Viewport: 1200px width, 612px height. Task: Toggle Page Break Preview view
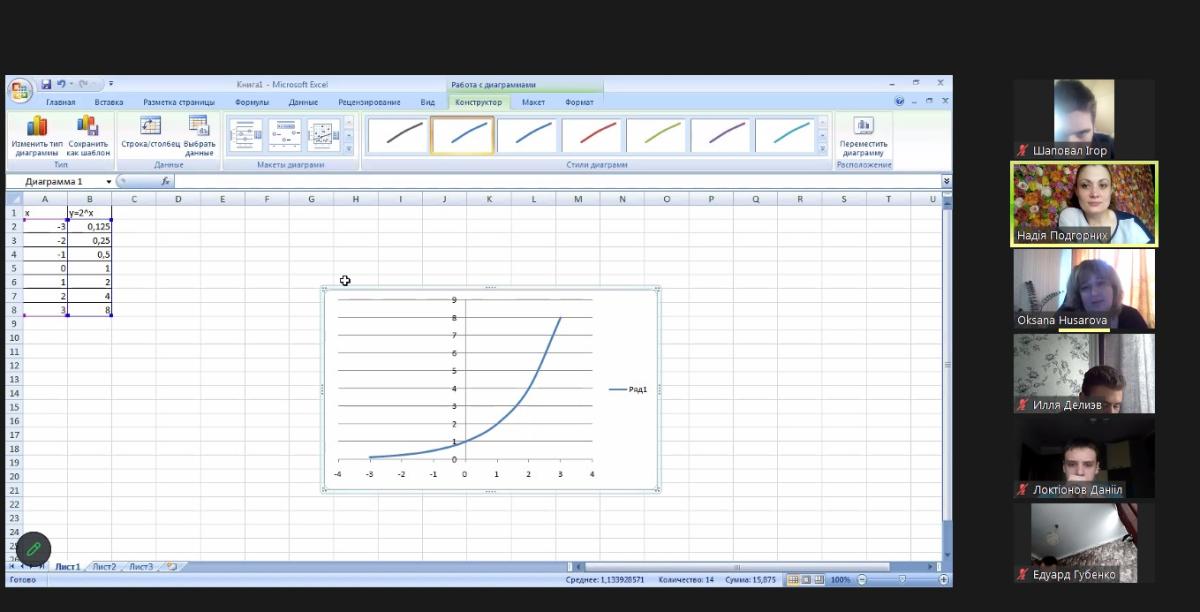pyautogui.click(x=819, y=580)
